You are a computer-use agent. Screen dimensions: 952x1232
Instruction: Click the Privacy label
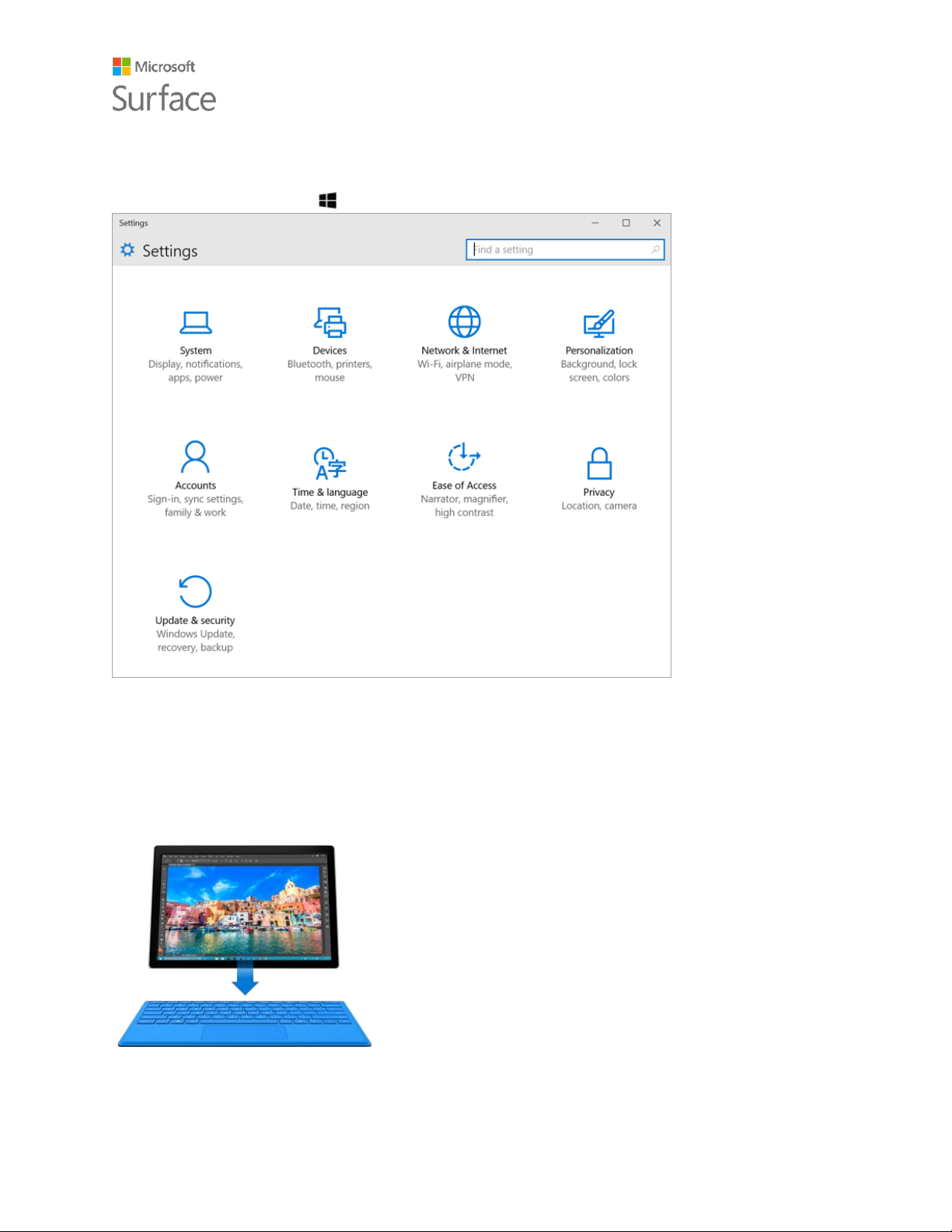[599, 492]
